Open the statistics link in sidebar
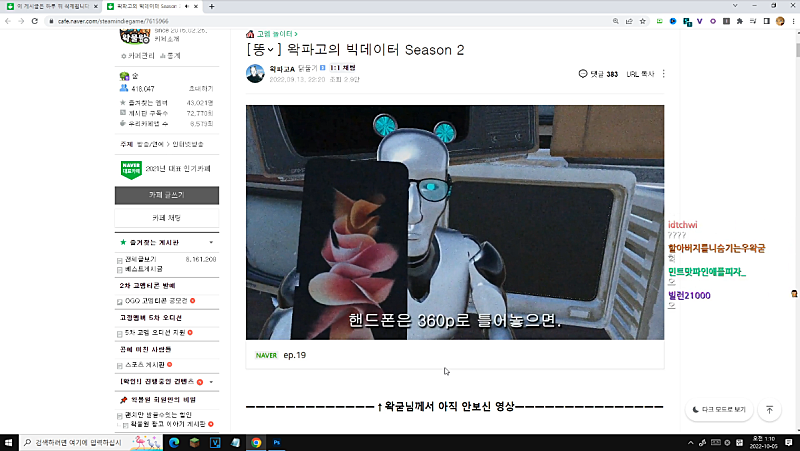Screen dimensions: 800x451 click(170, 56)
